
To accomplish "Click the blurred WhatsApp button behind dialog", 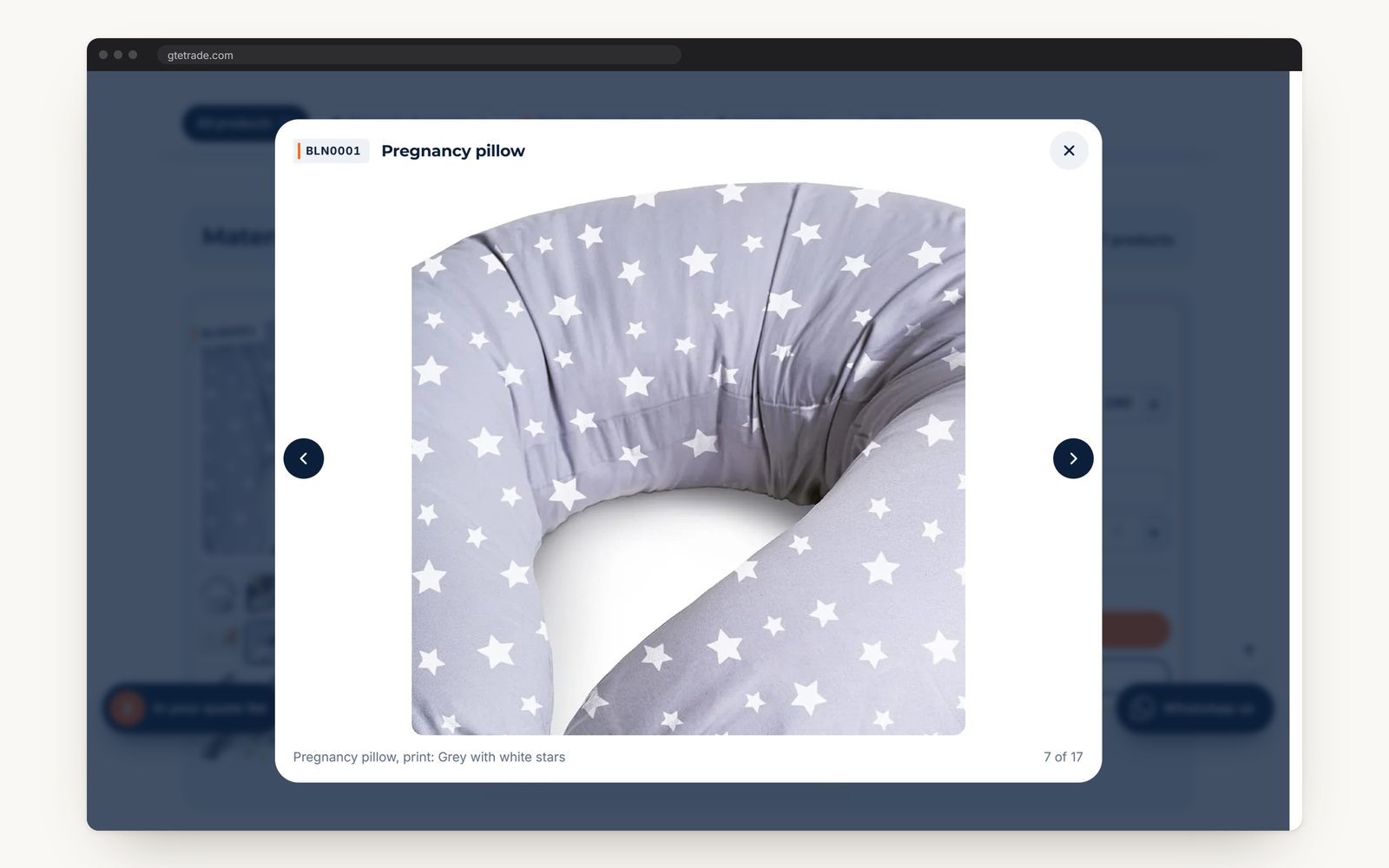I will tap(1195, 708).
